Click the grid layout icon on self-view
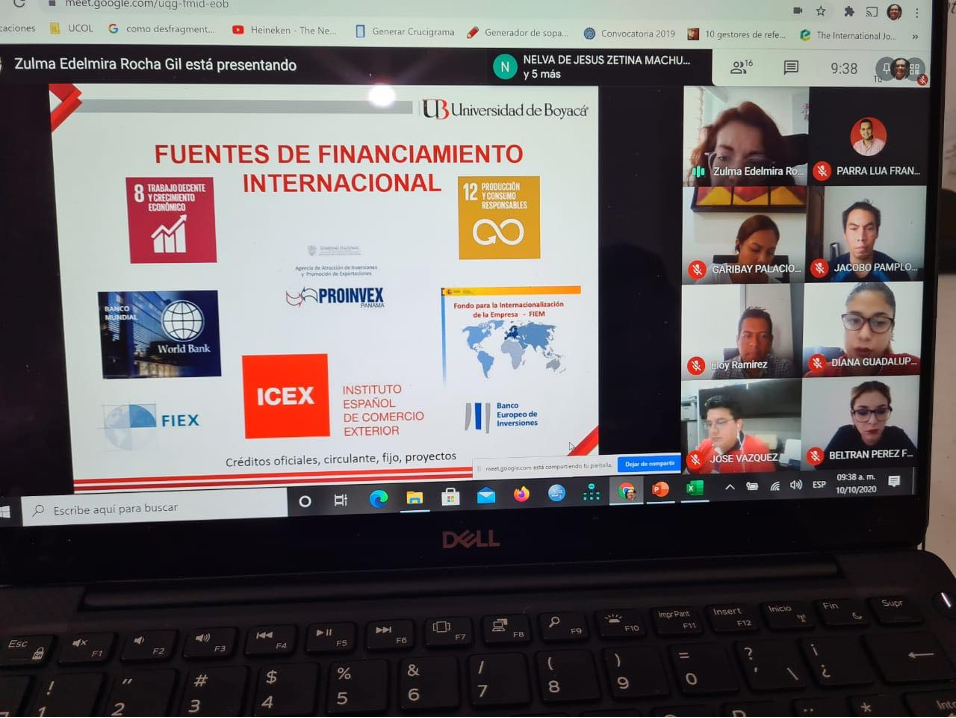The image size is (956, 718). point(915,69)
